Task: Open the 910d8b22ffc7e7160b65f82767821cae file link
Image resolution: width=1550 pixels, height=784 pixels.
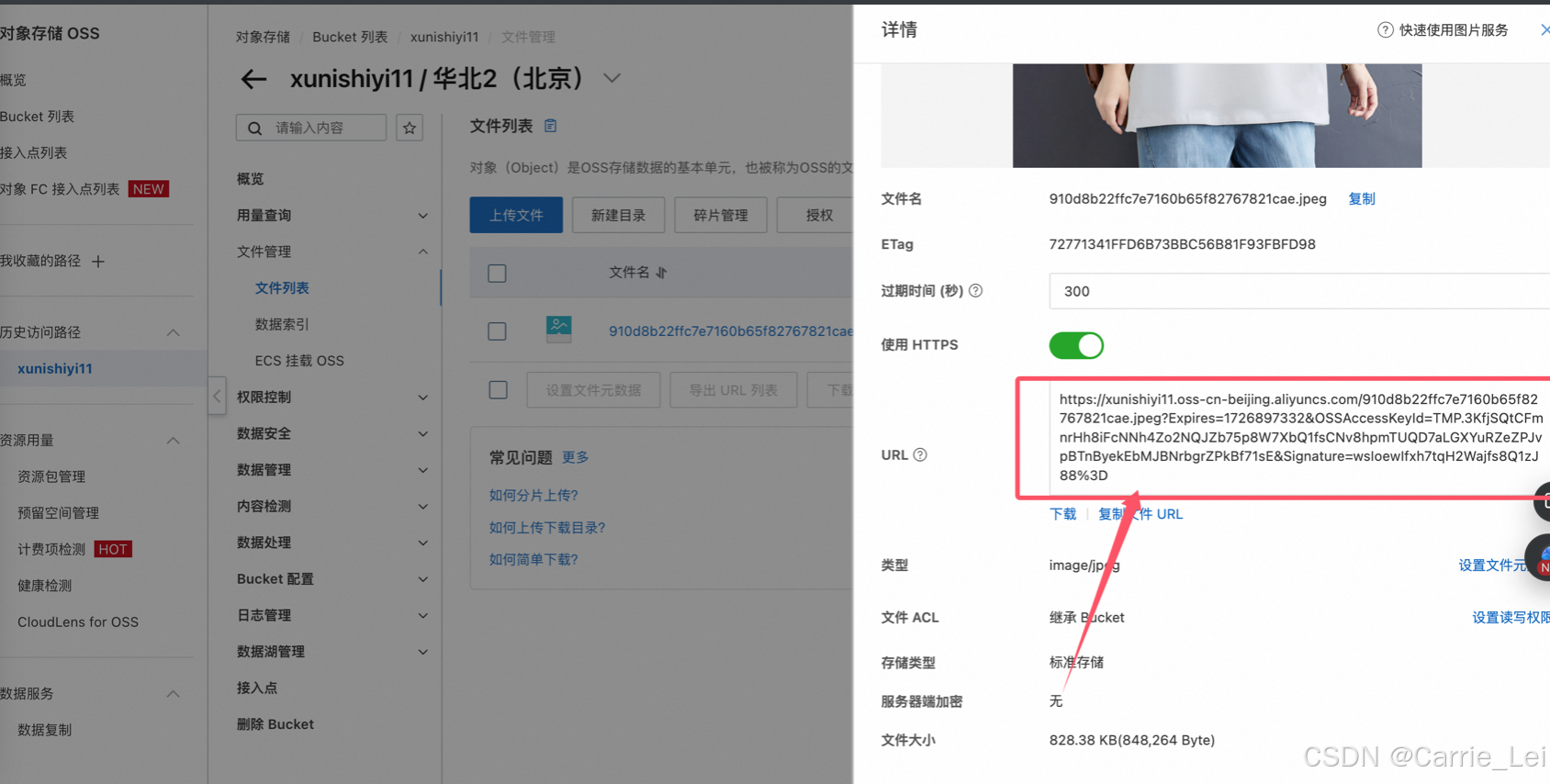Action: tap(731, 331)
